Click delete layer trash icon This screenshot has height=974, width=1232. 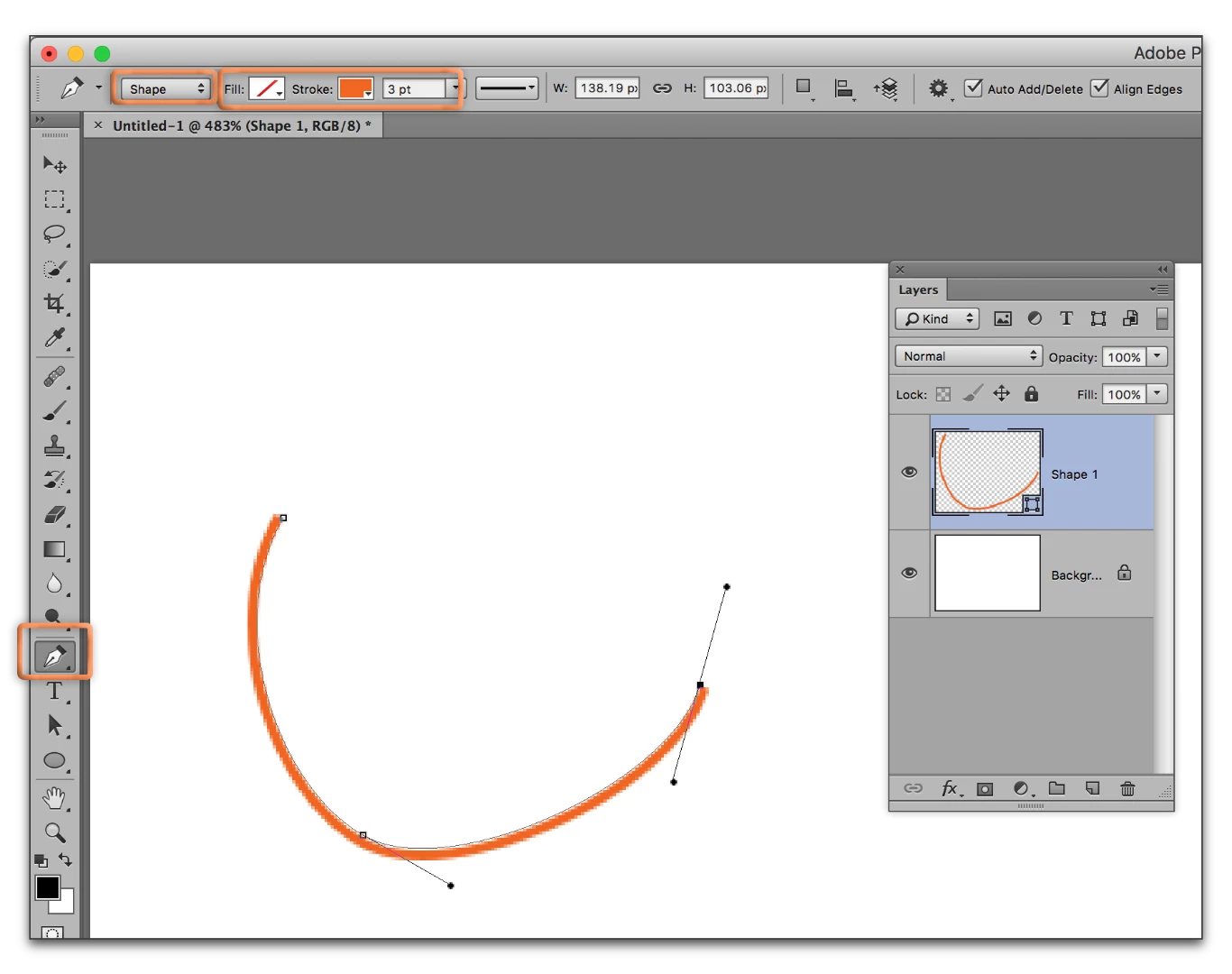(1127, 789)
